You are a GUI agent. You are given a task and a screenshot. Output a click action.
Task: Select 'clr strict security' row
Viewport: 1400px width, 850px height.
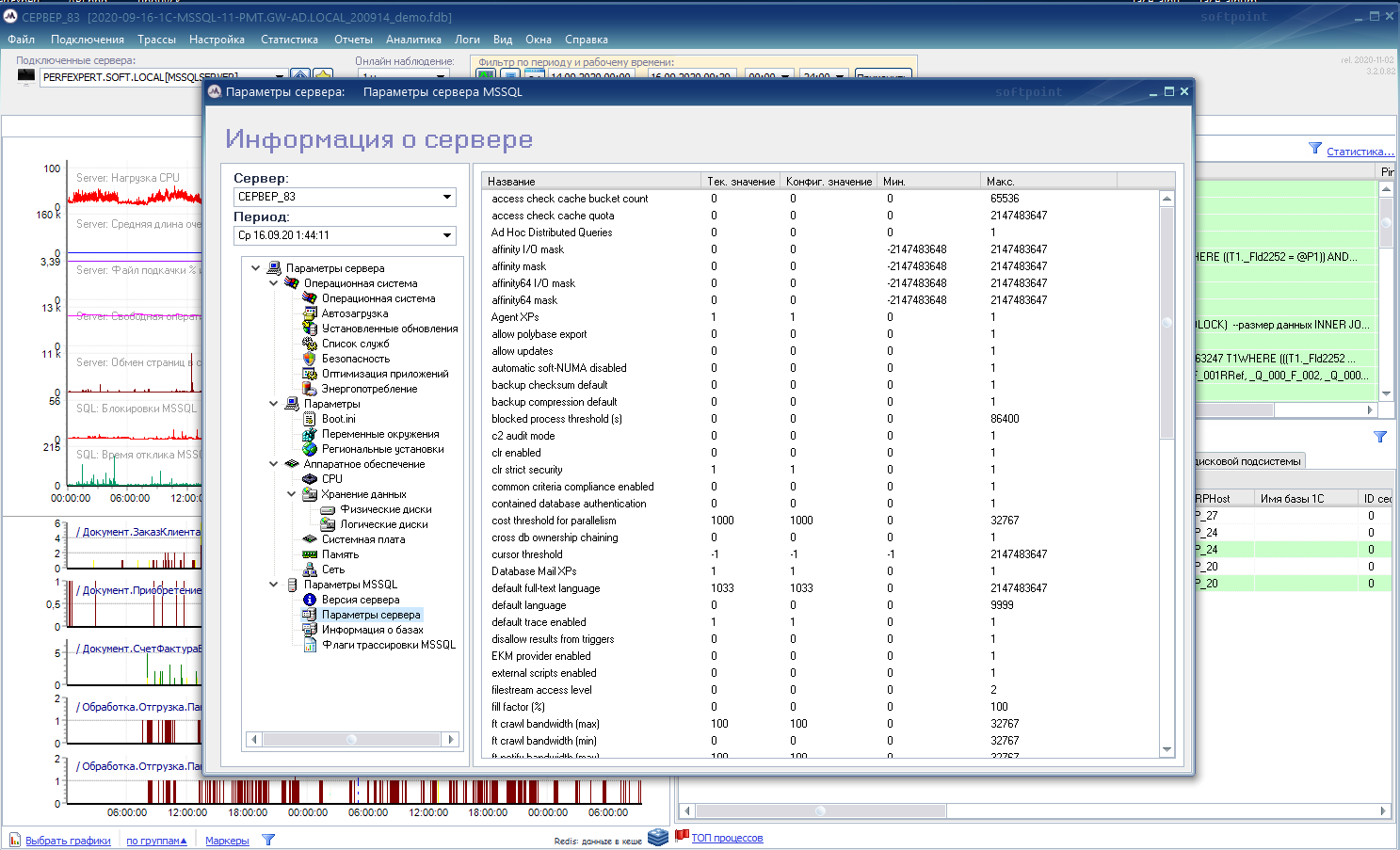coord(821,470)
